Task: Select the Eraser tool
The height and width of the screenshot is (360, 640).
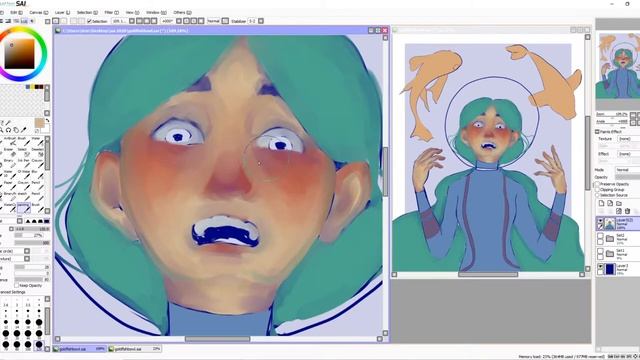Action: click(x=11, y=153)
